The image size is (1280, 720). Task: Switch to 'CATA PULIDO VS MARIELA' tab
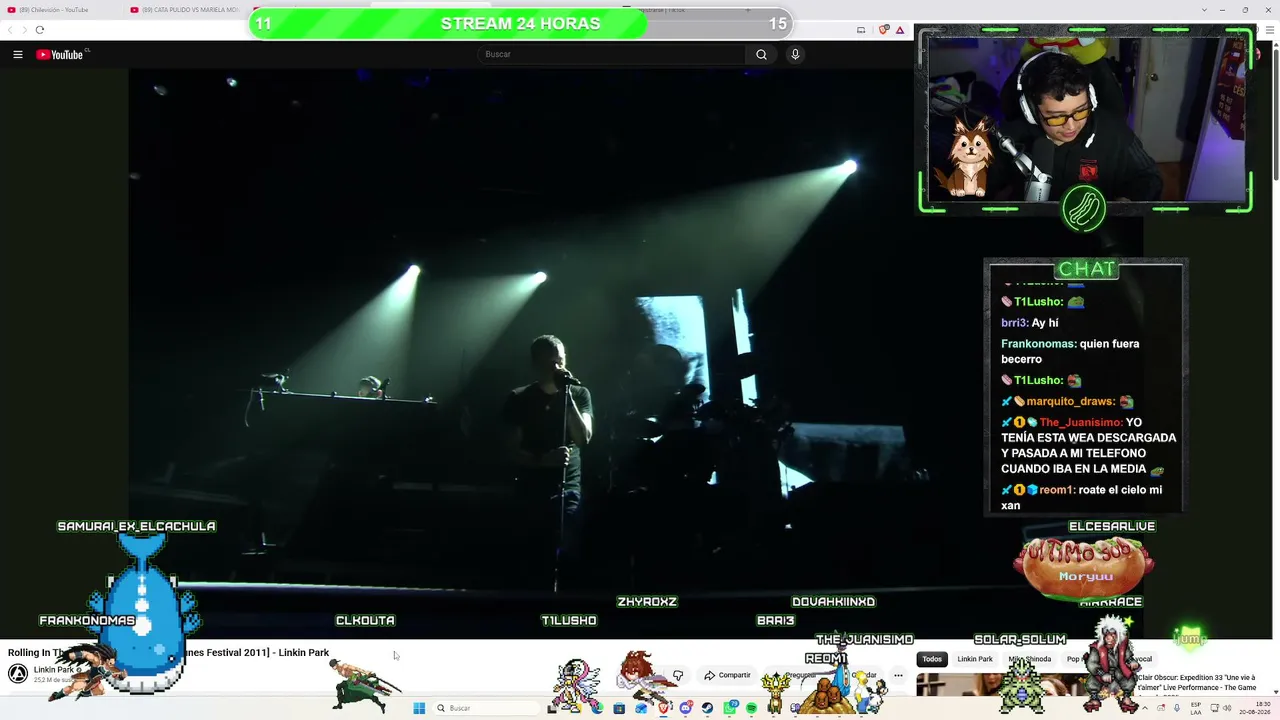tap(185, 10)
